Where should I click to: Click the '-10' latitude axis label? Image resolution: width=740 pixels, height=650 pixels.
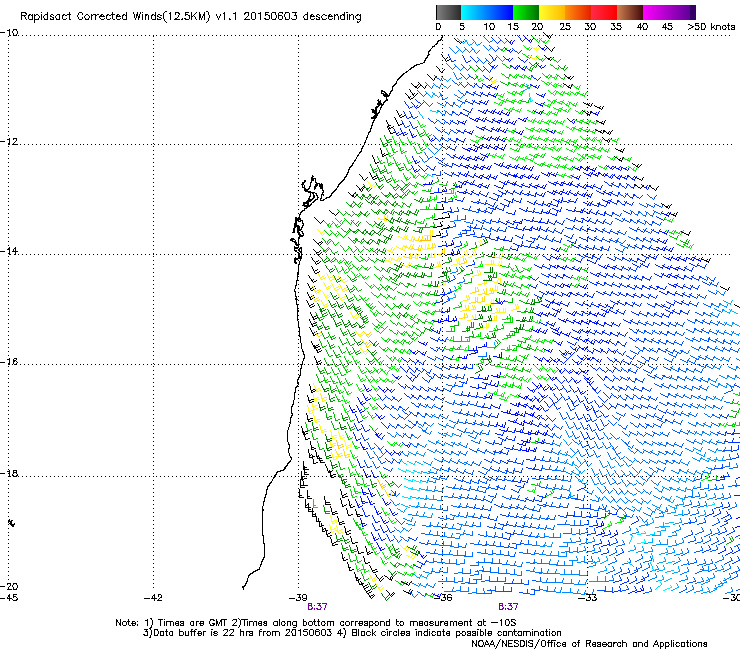9,33
